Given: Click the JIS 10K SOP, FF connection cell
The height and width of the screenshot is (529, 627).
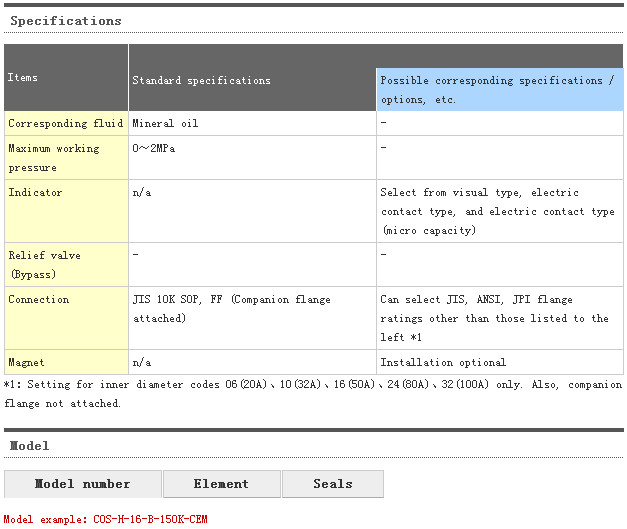Looking at the screenshot, I should tap(231, 308).
